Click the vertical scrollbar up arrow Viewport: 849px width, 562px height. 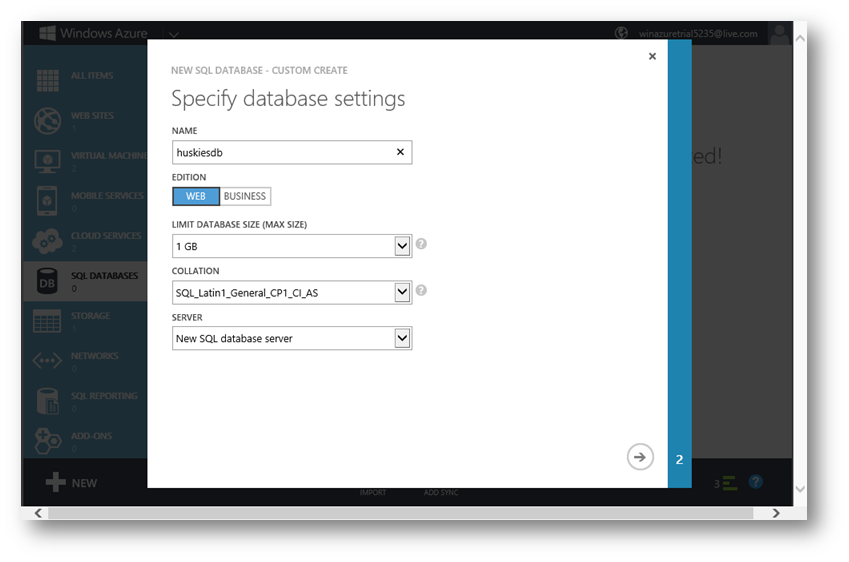[800, 39]
